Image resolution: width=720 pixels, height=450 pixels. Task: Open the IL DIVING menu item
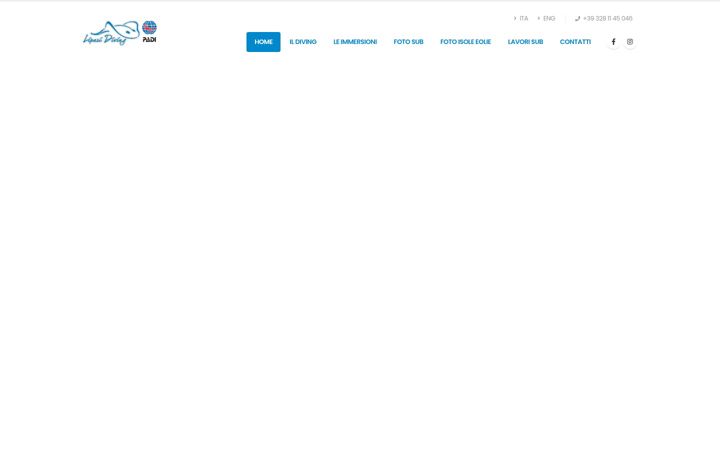303,42
